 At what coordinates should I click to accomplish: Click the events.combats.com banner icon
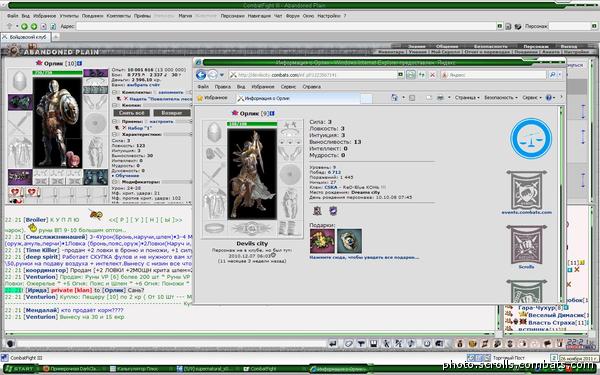point(527,190)
